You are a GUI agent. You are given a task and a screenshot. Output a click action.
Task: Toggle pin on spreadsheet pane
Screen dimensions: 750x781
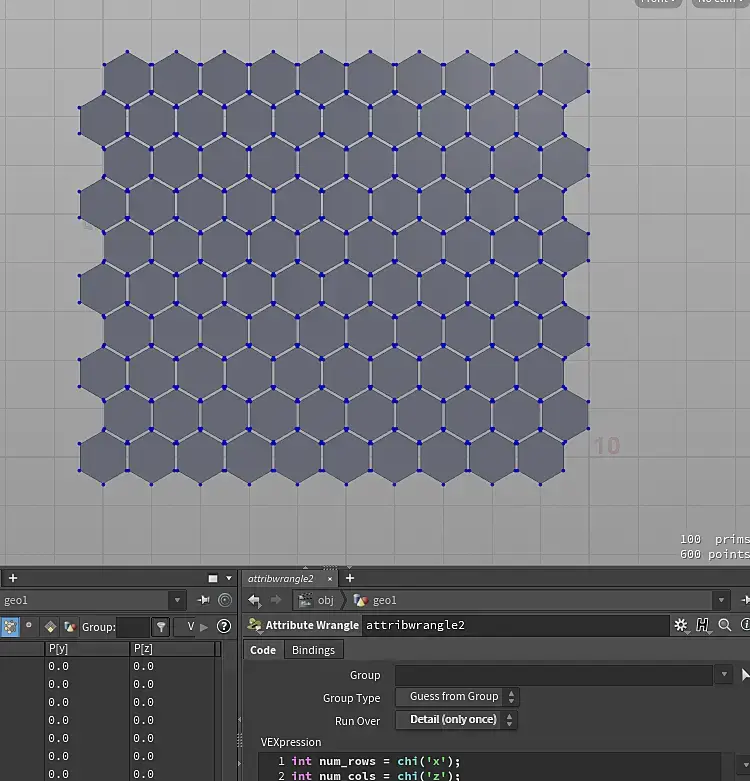[x=204, y=600]
